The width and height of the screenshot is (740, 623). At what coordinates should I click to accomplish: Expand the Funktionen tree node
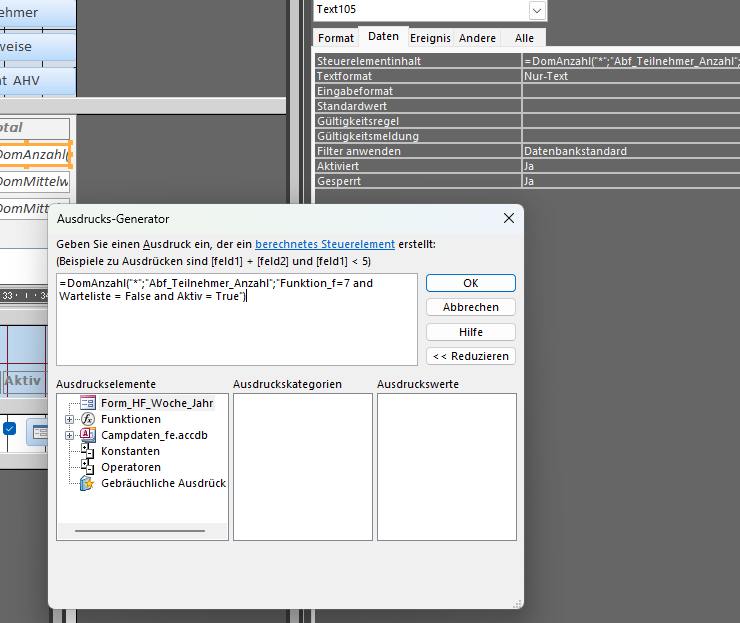[x=69, y=419]
